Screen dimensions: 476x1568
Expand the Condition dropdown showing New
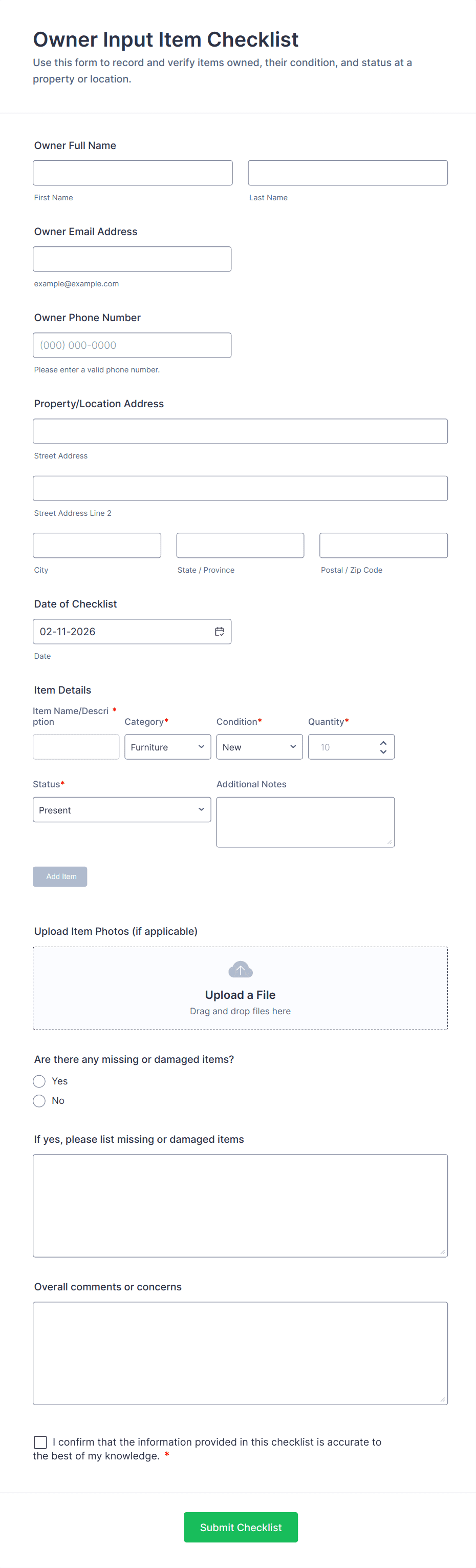[x=259, y=747]
